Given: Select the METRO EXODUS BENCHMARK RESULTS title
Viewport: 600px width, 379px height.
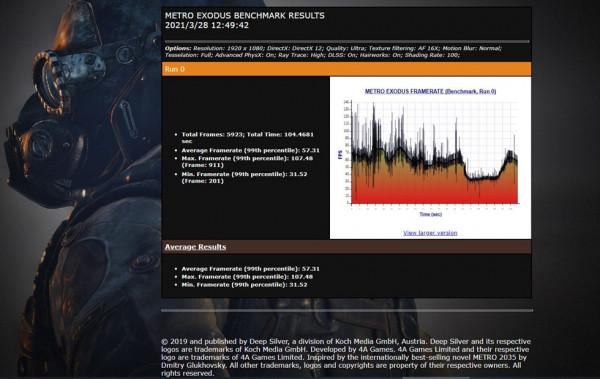Looking at the screenshot, I should point(245,16).
